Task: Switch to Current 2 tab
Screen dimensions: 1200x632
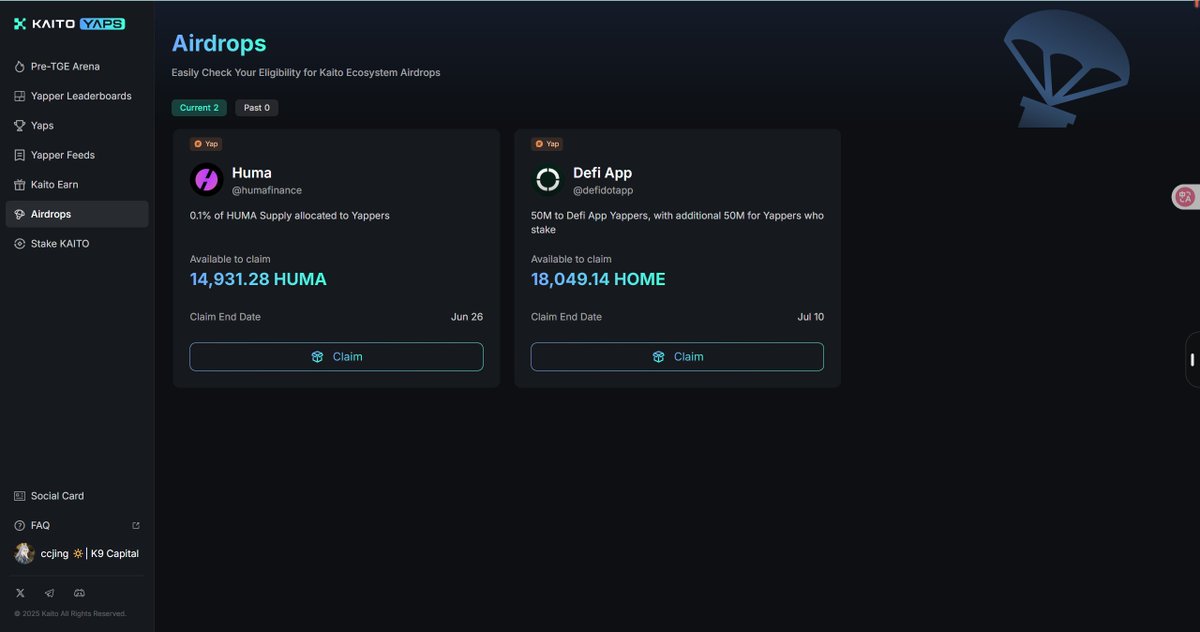Action: tap(199, 108)
